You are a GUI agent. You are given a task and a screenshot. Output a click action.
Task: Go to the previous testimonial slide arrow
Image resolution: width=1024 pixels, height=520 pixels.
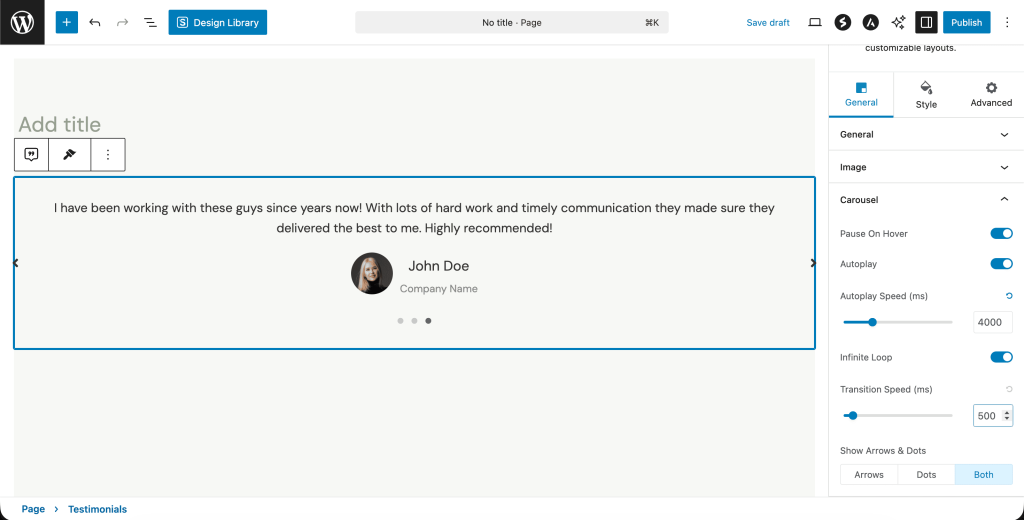click(16, 263)
